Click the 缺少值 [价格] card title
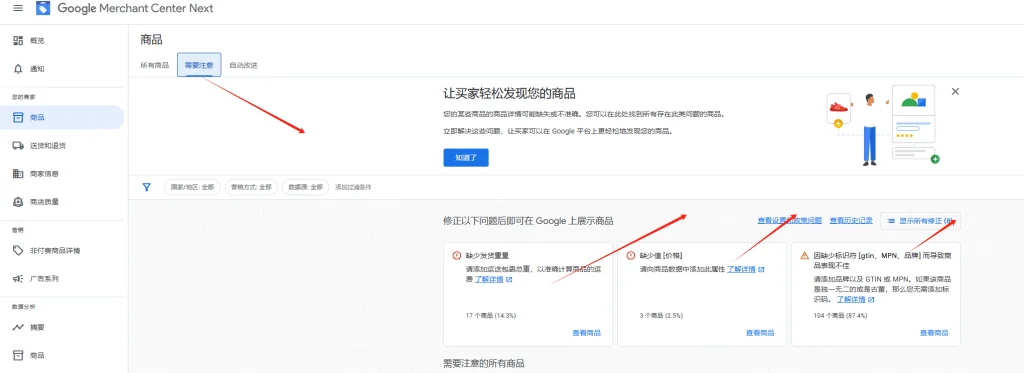 pyautogui.click(x=662, y=255)
